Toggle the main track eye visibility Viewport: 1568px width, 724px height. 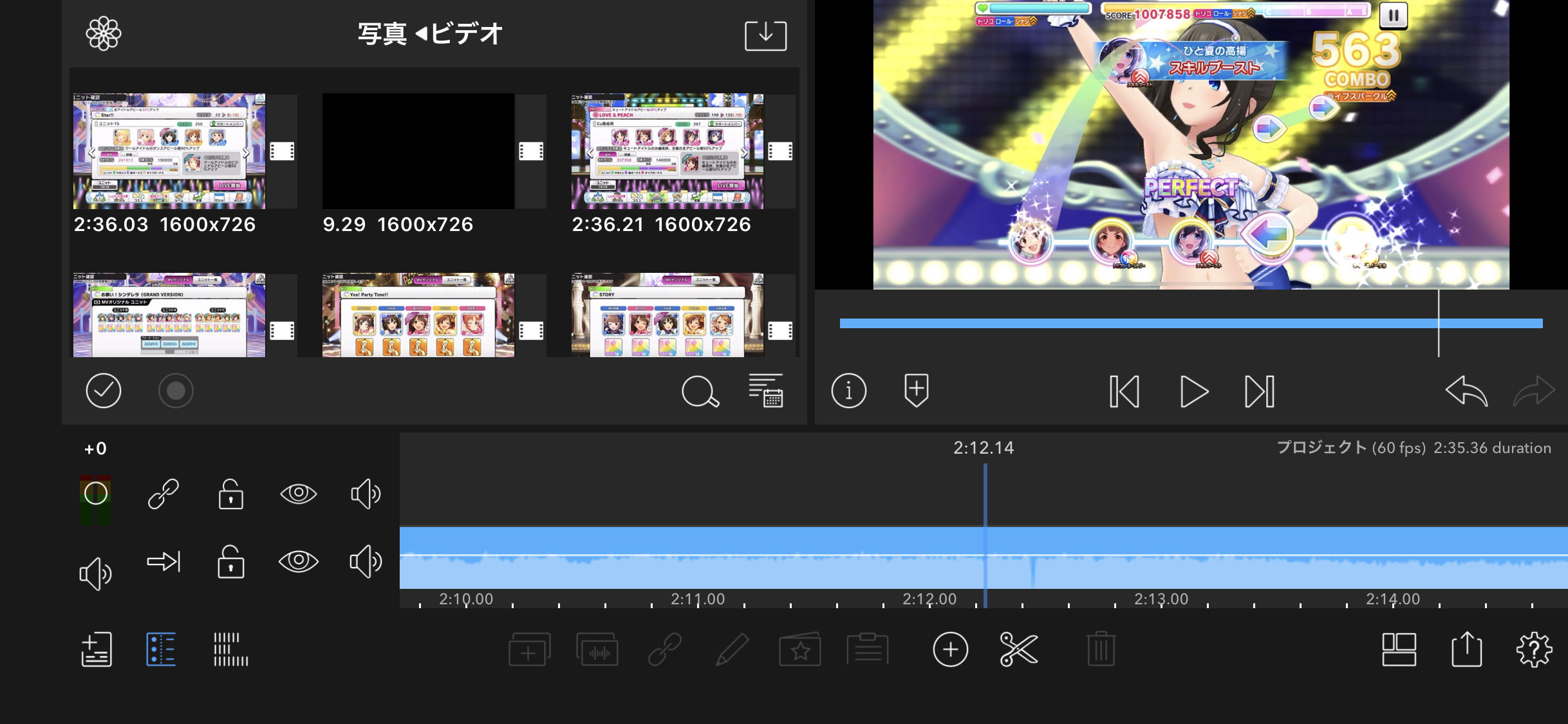click(298, 561)
